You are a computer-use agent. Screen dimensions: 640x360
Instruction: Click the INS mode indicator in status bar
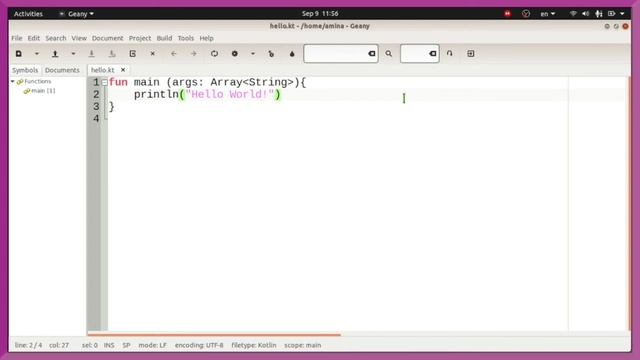pyautogui.click(x=109, y=345)
